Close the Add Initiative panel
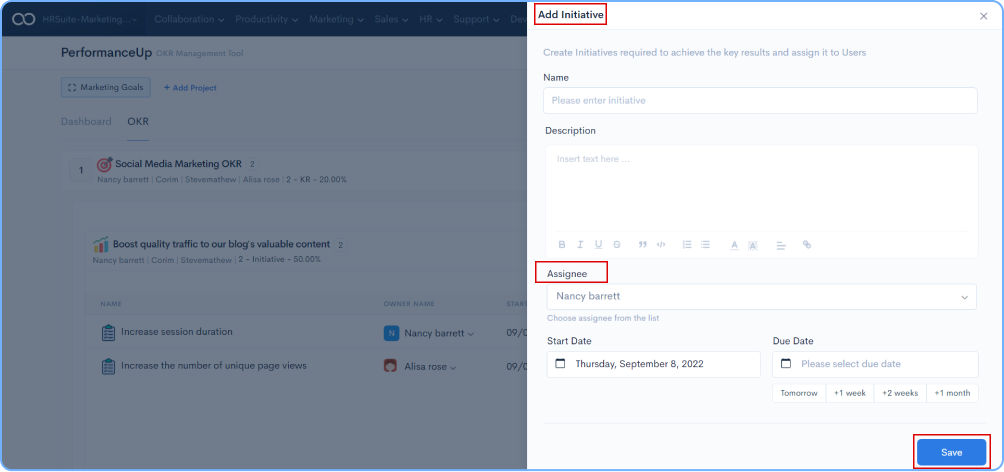The height and width of the screenshot is (472, 1004). tap(982, 16)
